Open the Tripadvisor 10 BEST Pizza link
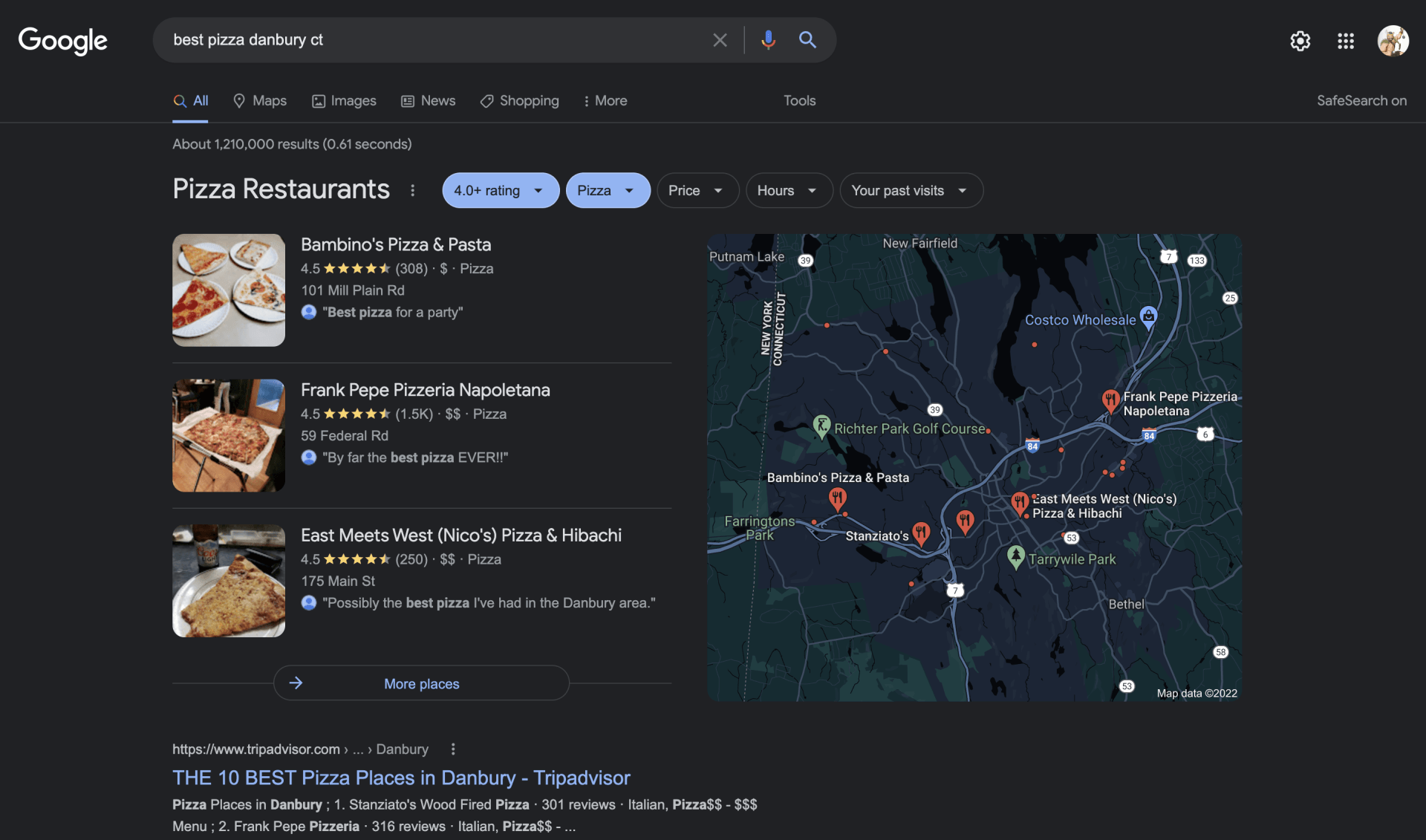 (x=401, y=778)
